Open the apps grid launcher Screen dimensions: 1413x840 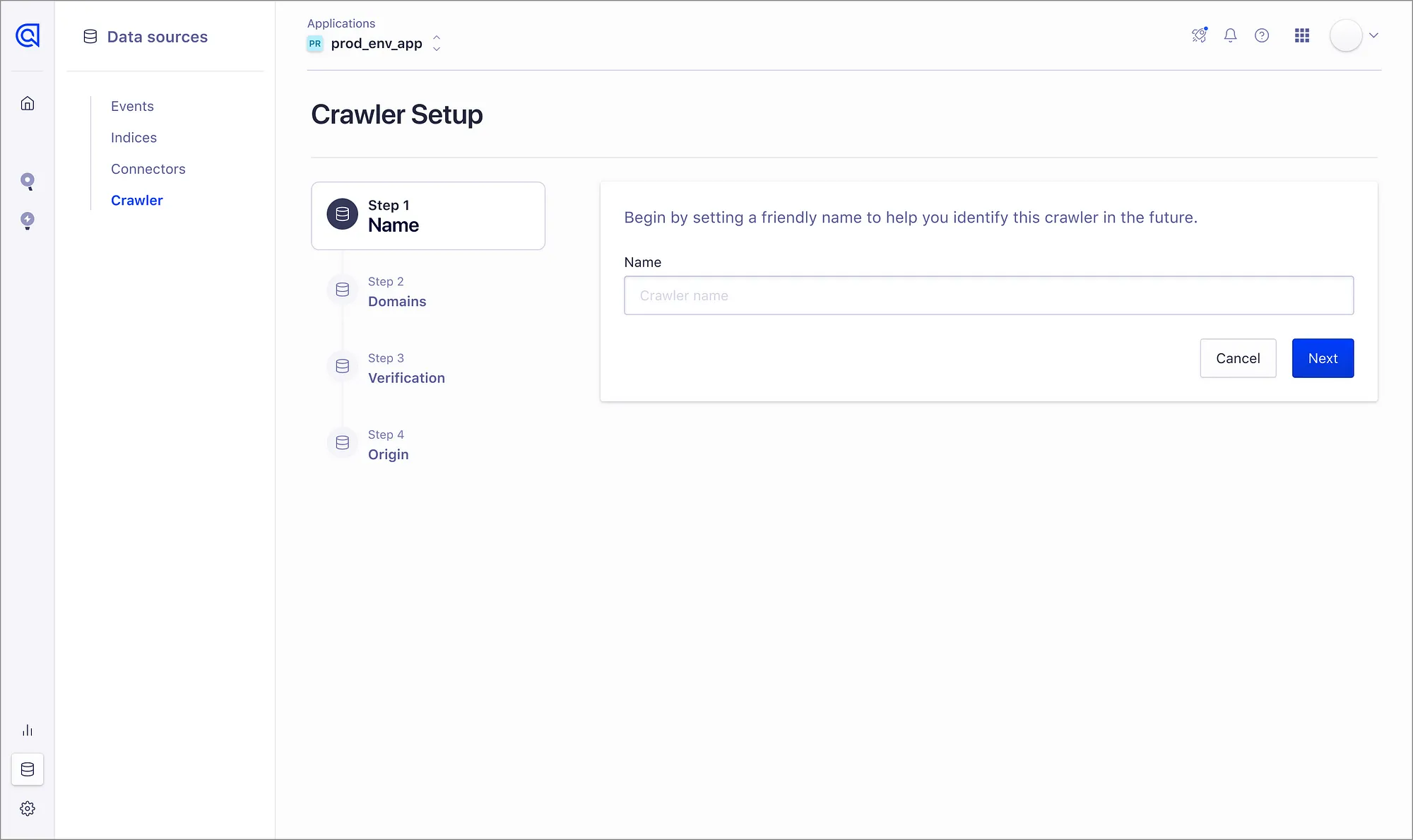pos(1302,35)
